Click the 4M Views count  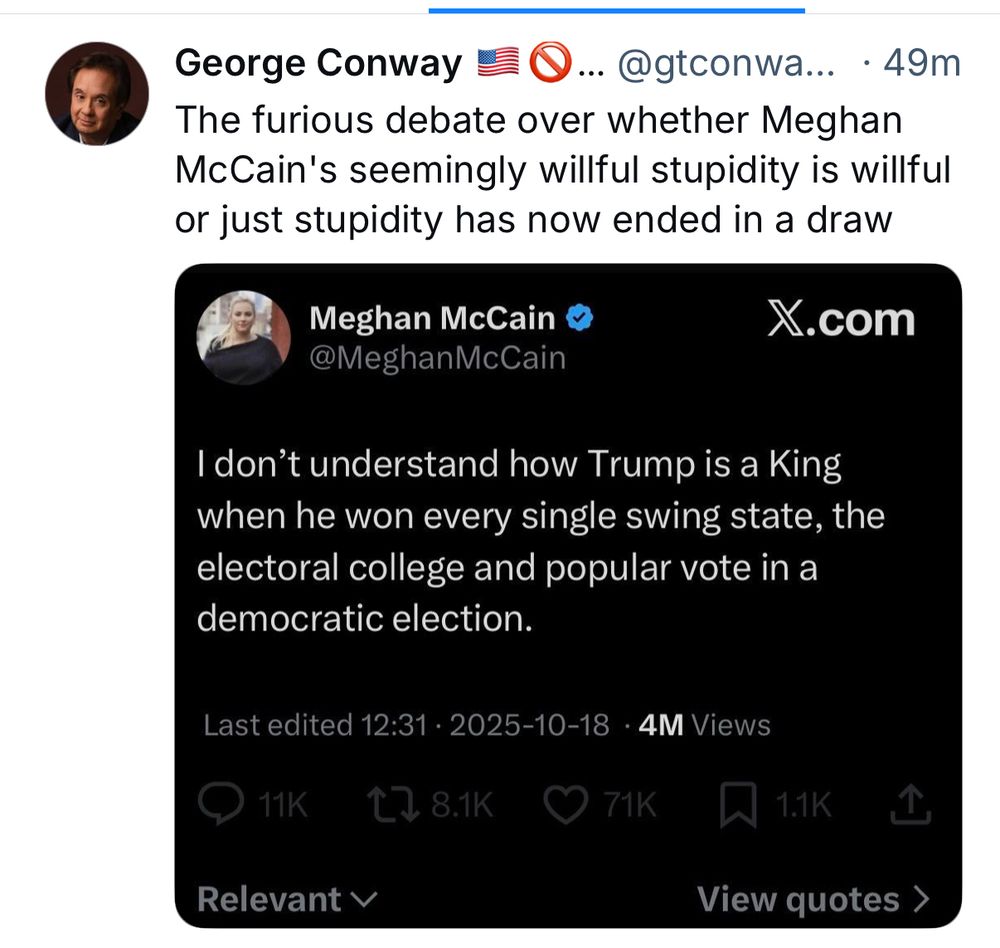pyautogui.click(x=704, y=725)
